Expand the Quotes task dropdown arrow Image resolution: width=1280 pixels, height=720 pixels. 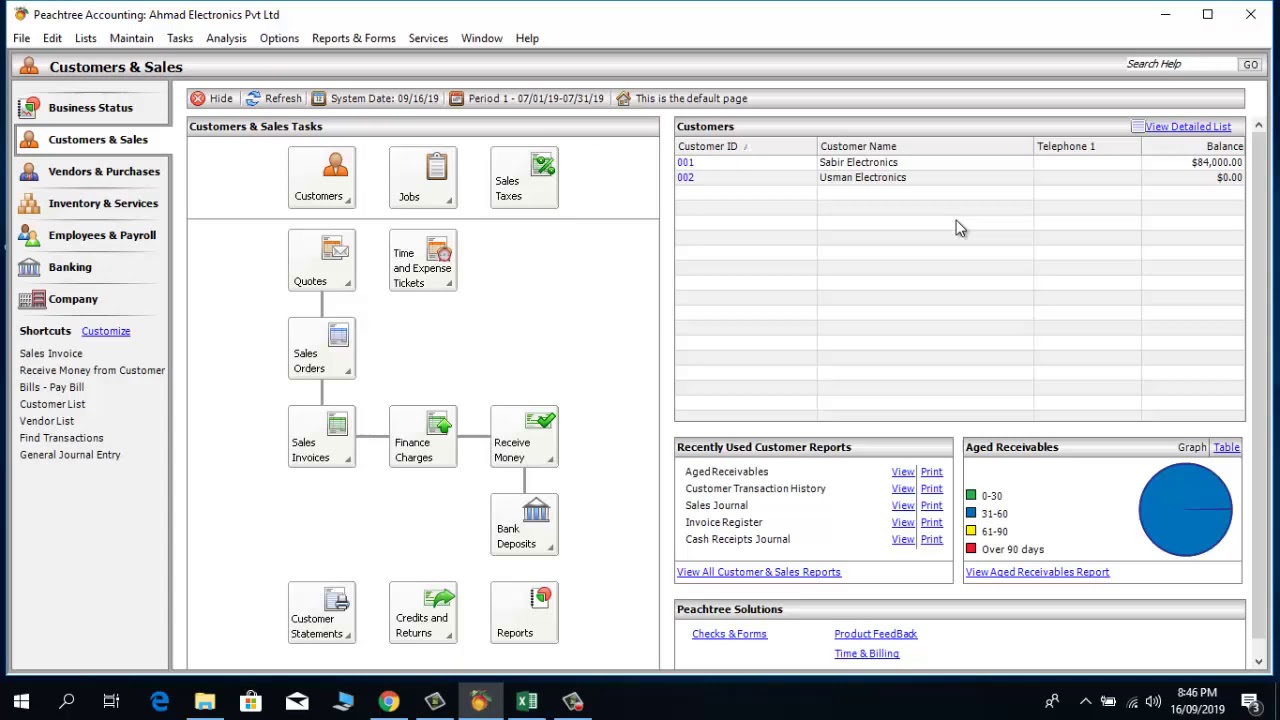348,284
